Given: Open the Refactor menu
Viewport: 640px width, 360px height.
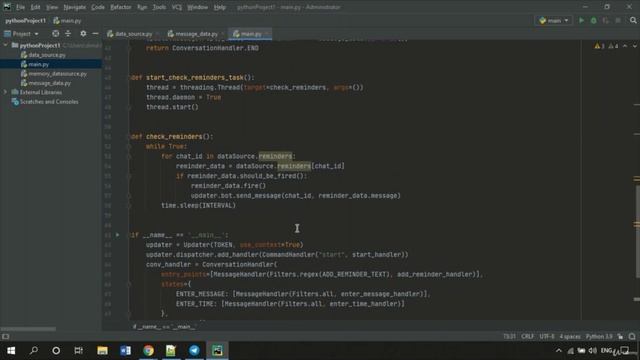Looking at the screenshot, I should pos(121,7).
